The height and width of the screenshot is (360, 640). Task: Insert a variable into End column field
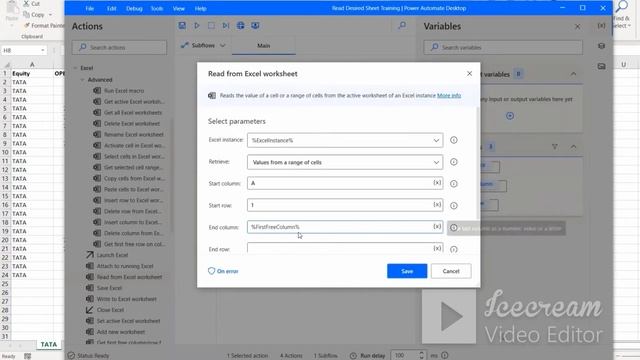tap(437, 227)
